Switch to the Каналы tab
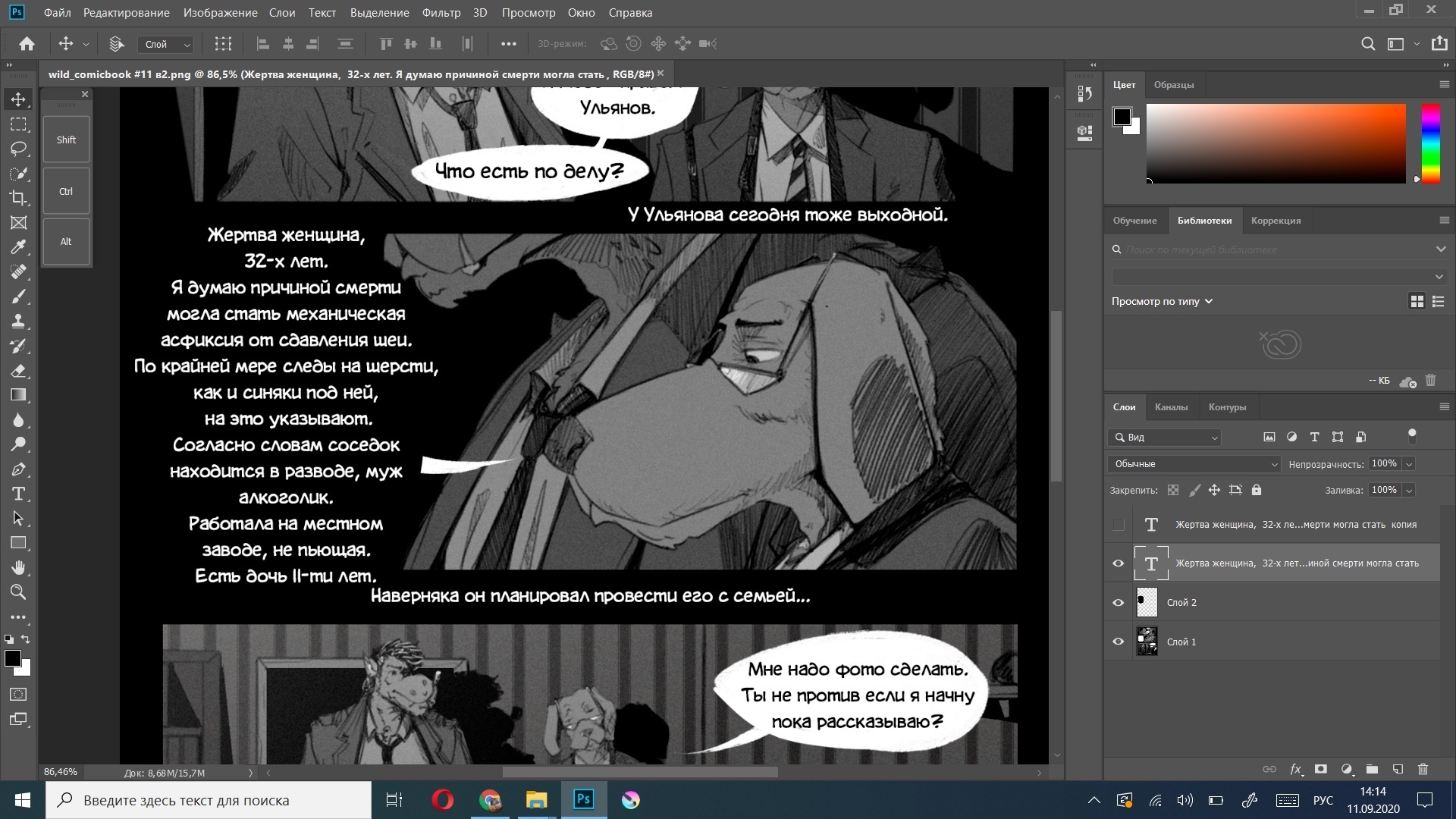 [x=1171, y=407]
